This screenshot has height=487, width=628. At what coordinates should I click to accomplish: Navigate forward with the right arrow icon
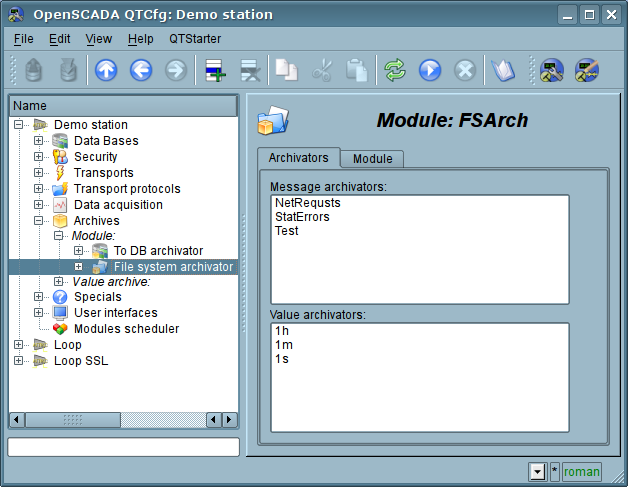pyautogui.click(x=176, y=70)
